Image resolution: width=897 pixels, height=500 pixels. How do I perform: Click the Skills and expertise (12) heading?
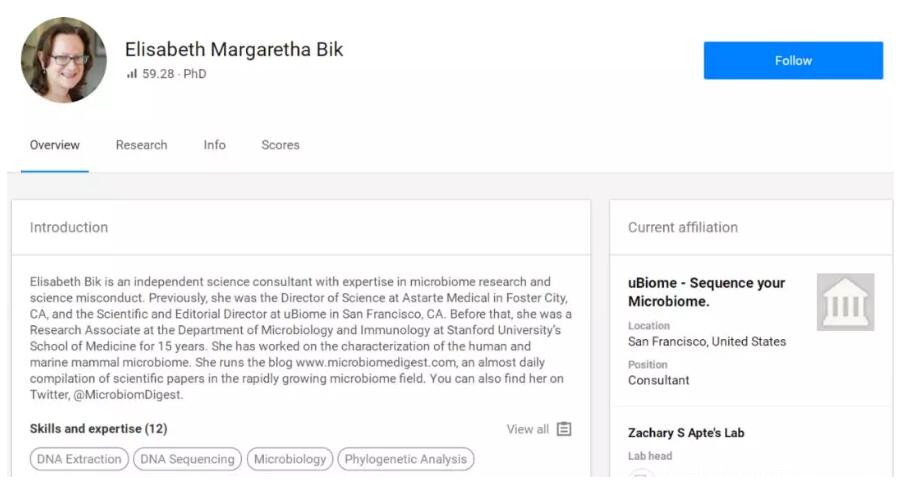point(98,429)
